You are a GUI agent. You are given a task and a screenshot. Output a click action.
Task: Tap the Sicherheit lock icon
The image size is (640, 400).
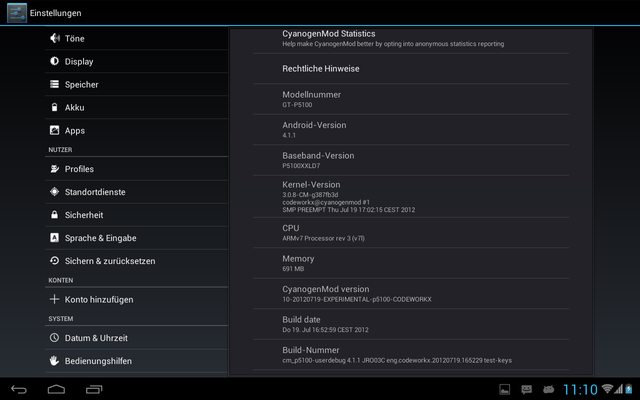(54, 215)
